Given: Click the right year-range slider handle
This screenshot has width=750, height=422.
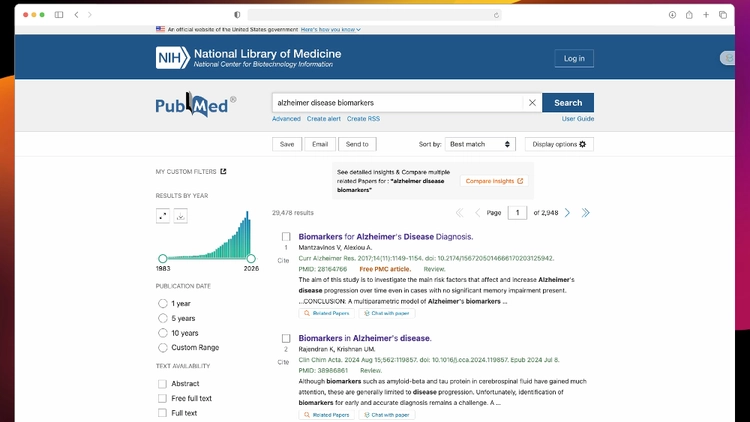Looking at the screenshot, I should pyautogui.click(x=251, y=258).
